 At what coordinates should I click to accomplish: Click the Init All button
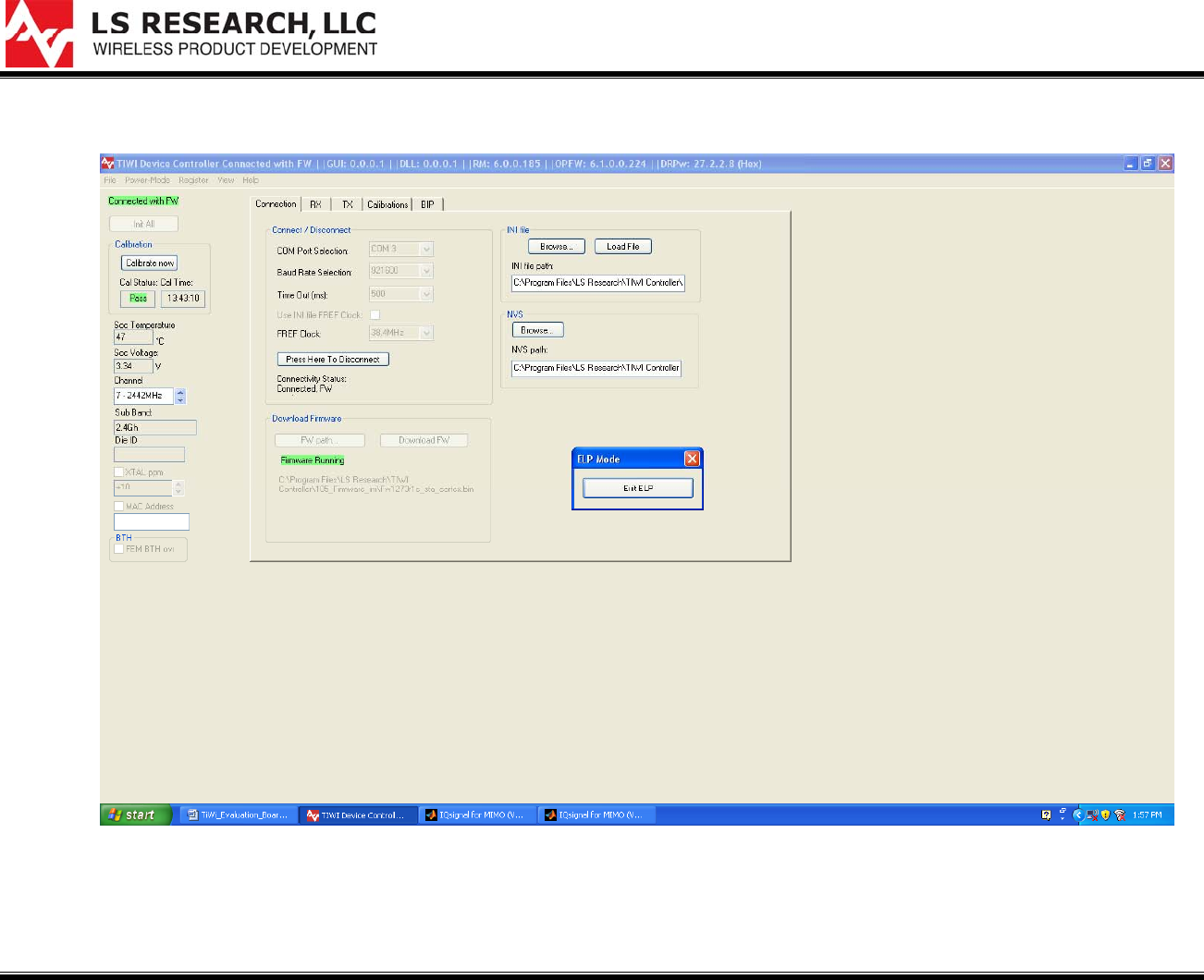click(x=143, y=224)
